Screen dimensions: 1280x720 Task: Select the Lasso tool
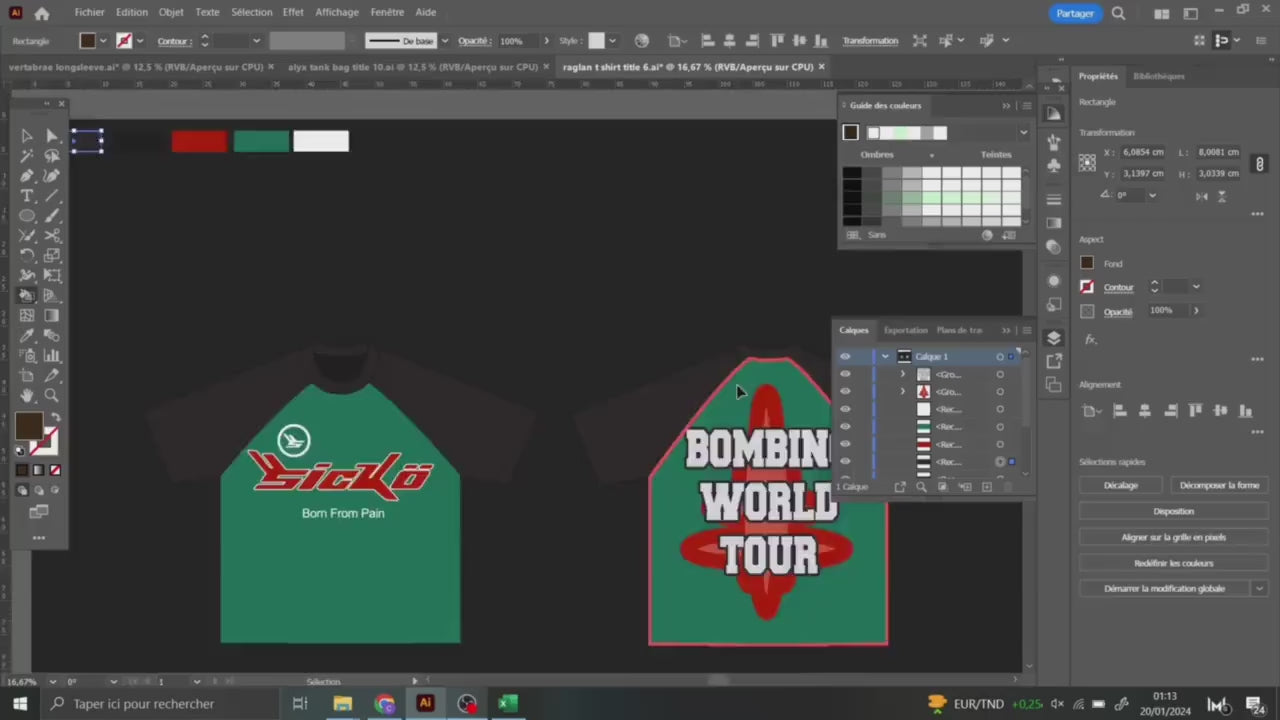[x=52, y=156]
